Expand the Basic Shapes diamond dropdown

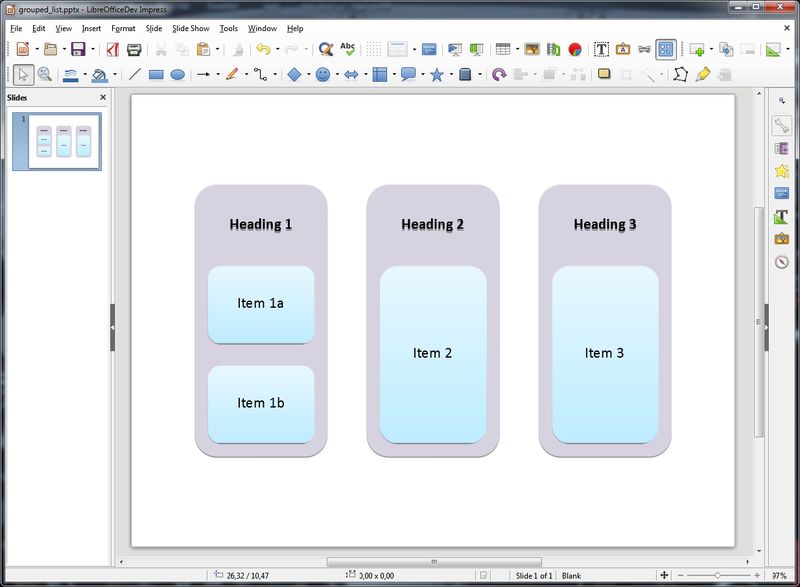(309, 74)
